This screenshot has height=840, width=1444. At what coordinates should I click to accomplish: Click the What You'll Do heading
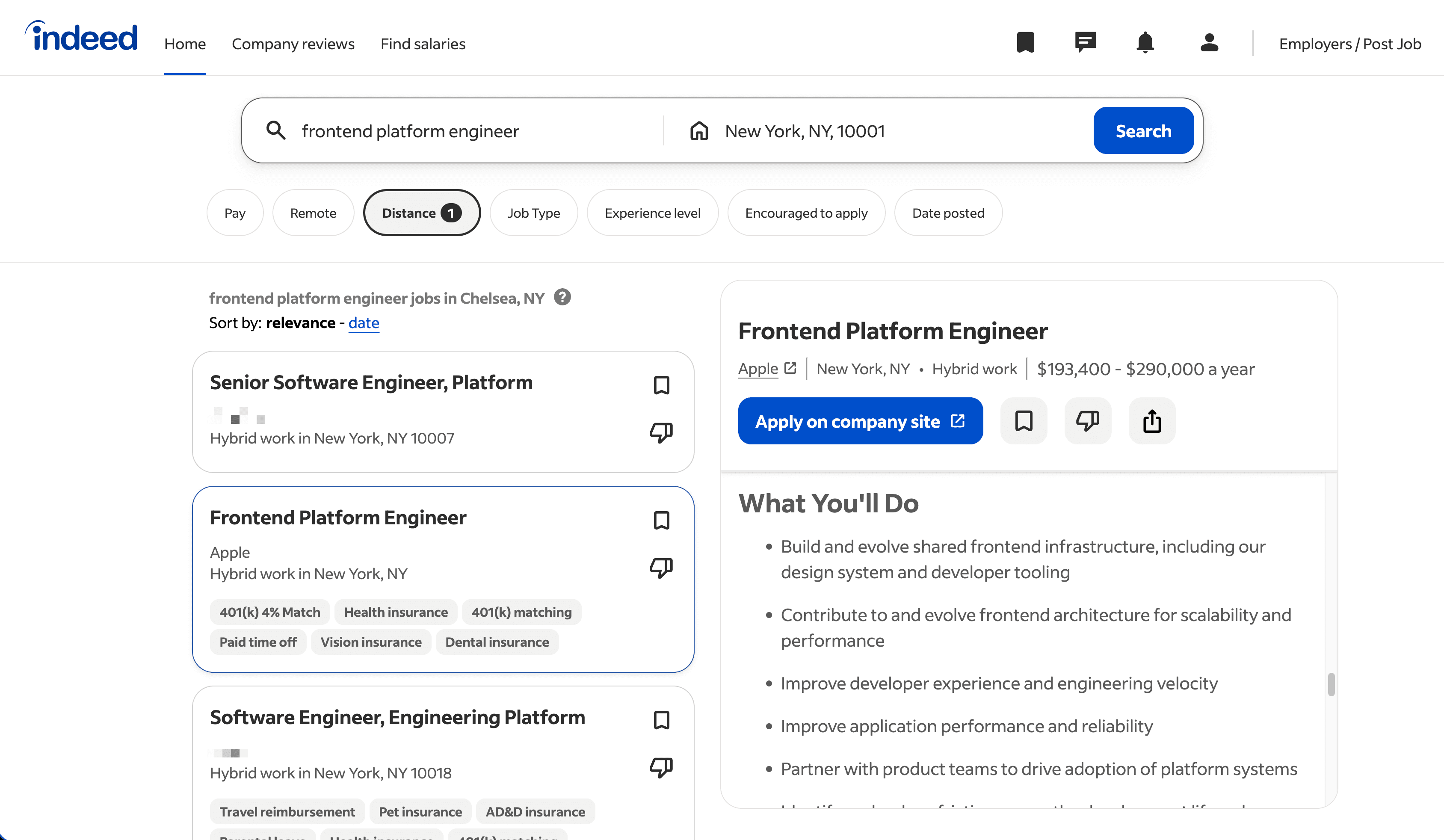[x=828, y=503]
